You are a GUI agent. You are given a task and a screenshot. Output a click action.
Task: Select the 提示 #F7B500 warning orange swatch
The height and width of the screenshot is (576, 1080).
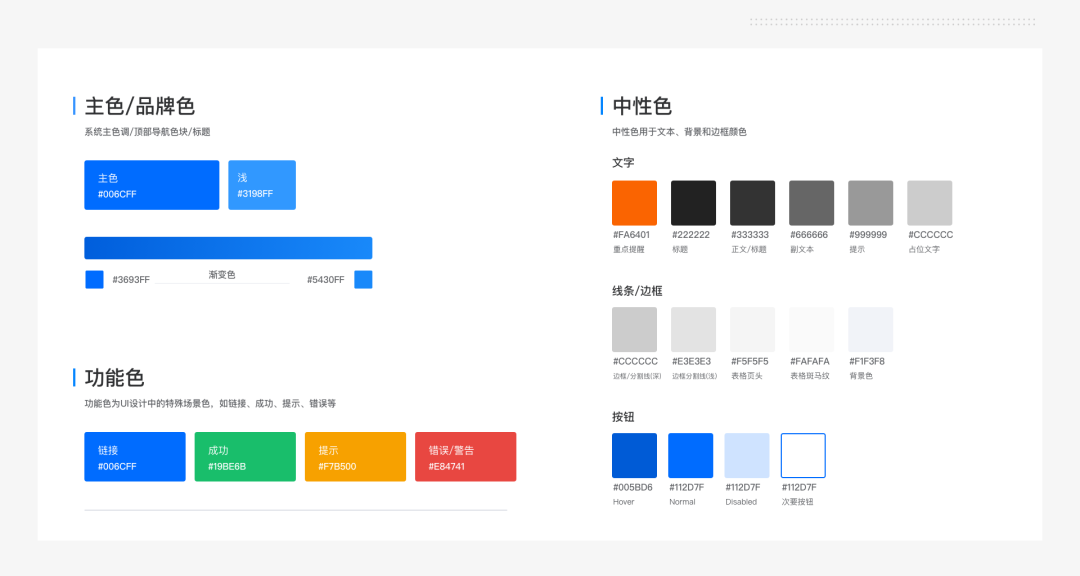point(355,455)
